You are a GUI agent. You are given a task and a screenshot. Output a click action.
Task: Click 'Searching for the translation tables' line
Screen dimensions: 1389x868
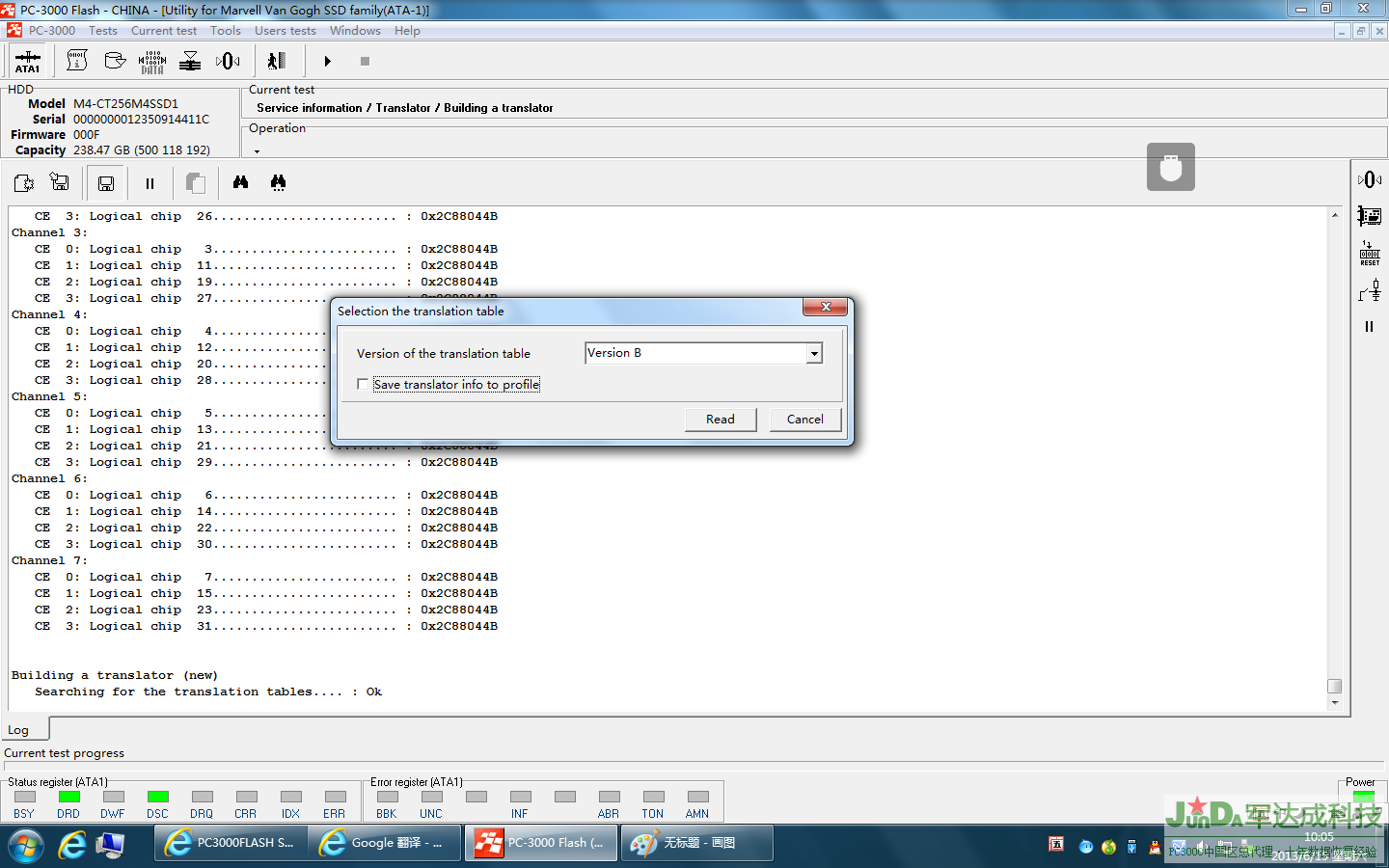click(x=208, y=692)
